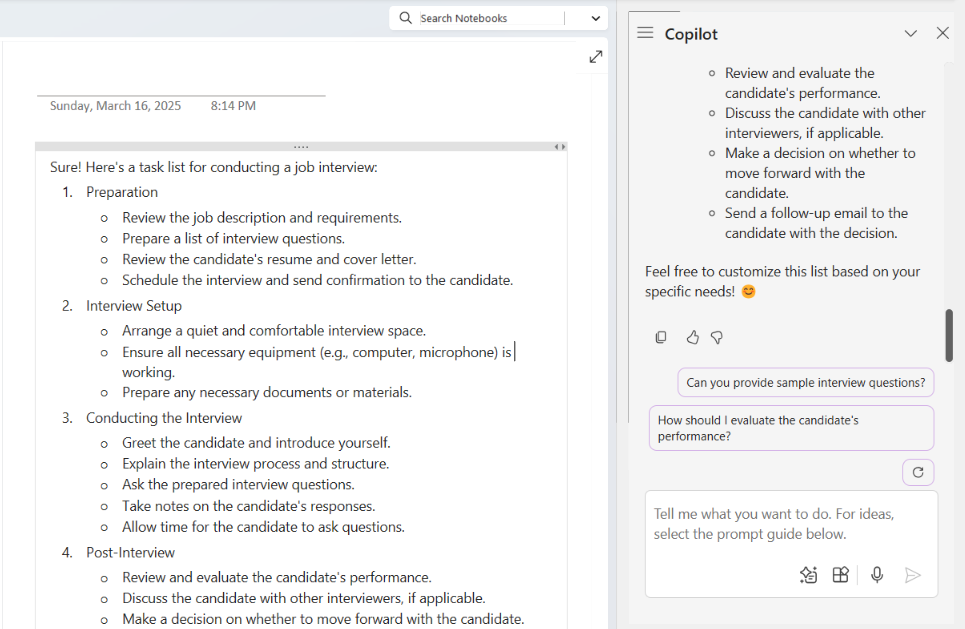
Task: Open the Copilot prompt guide
Action: 808,575
